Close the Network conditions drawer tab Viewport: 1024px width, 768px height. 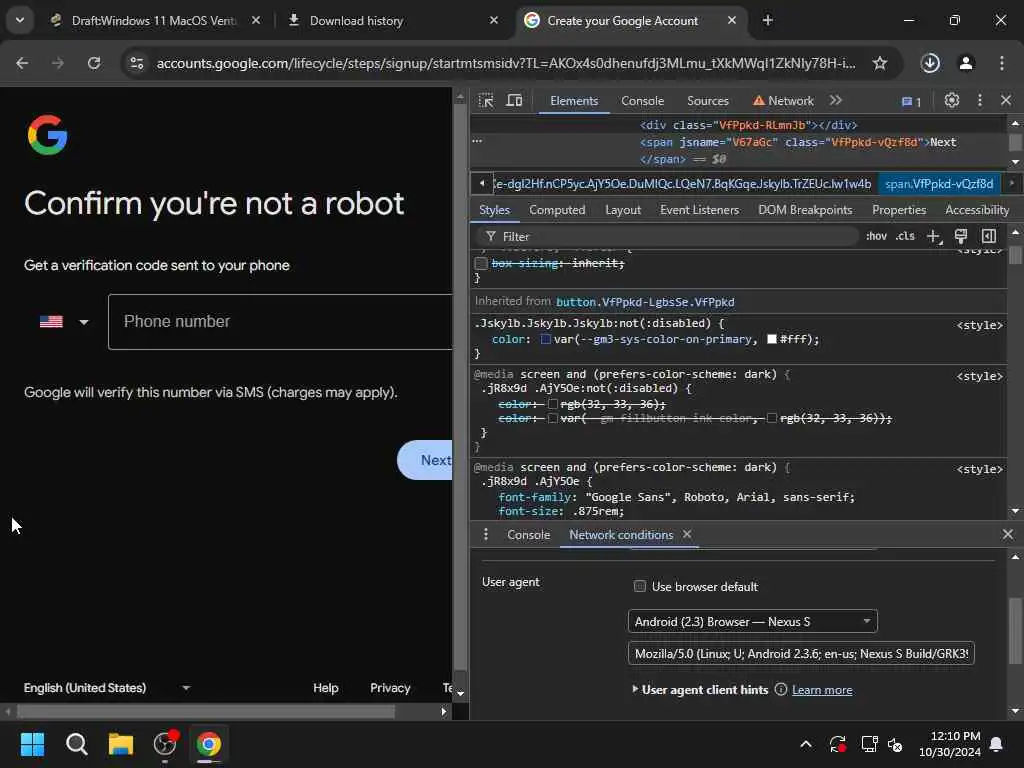click(687, 534)
